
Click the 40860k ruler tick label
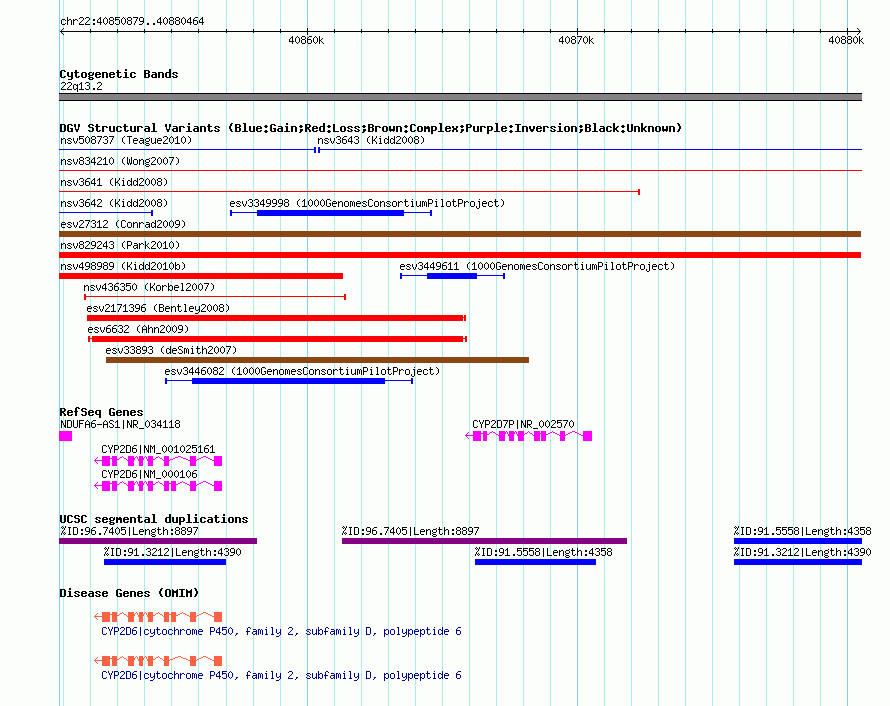click(306, 40)
